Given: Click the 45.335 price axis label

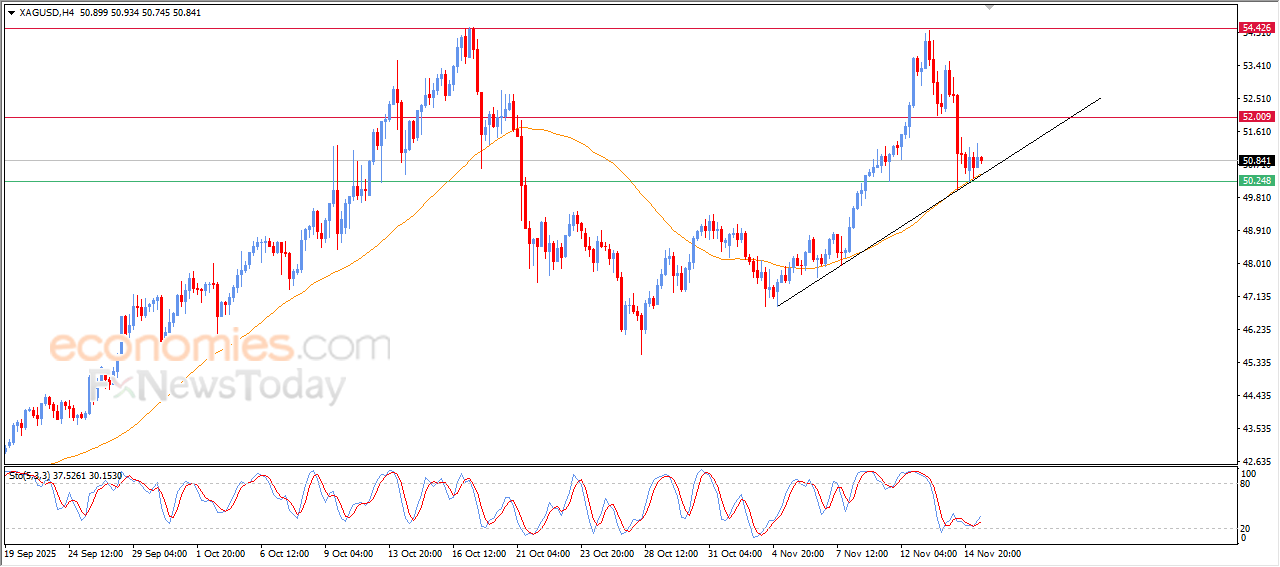Looking at the screenshot, I should [x=1256, y=363].
